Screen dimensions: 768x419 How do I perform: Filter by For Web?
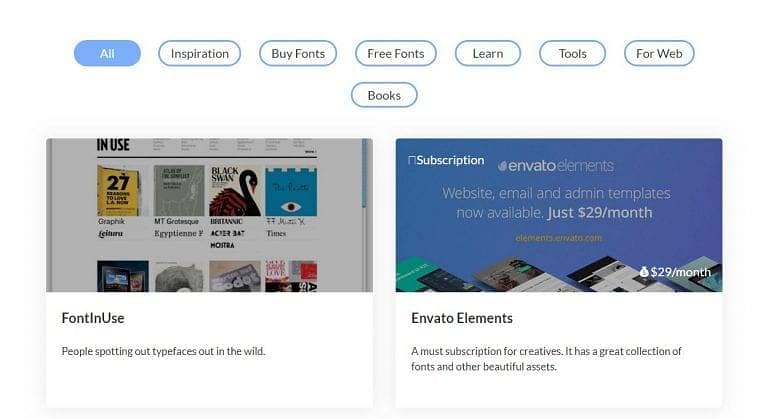click(x=659, y=53)
